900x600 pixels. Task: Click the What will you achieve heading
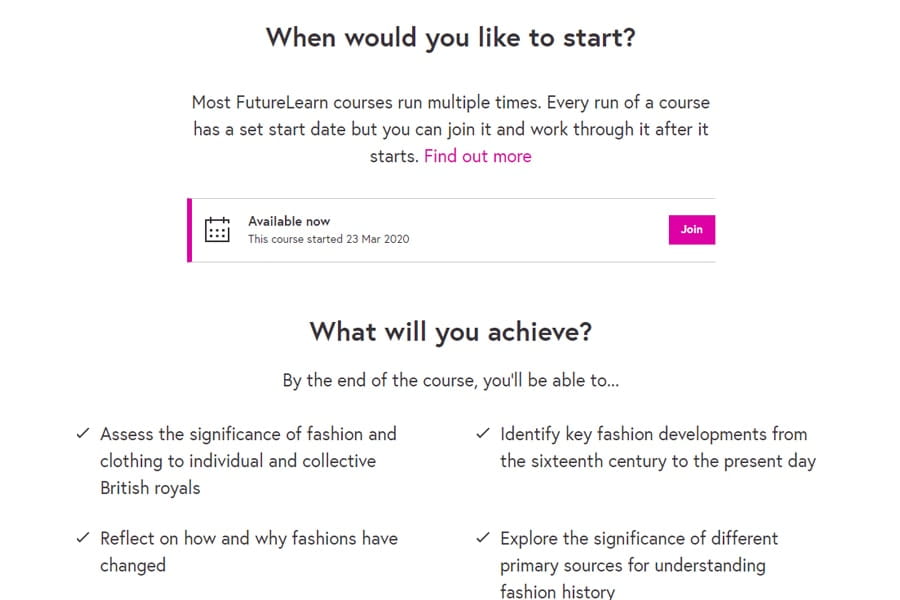pos(450,331)
